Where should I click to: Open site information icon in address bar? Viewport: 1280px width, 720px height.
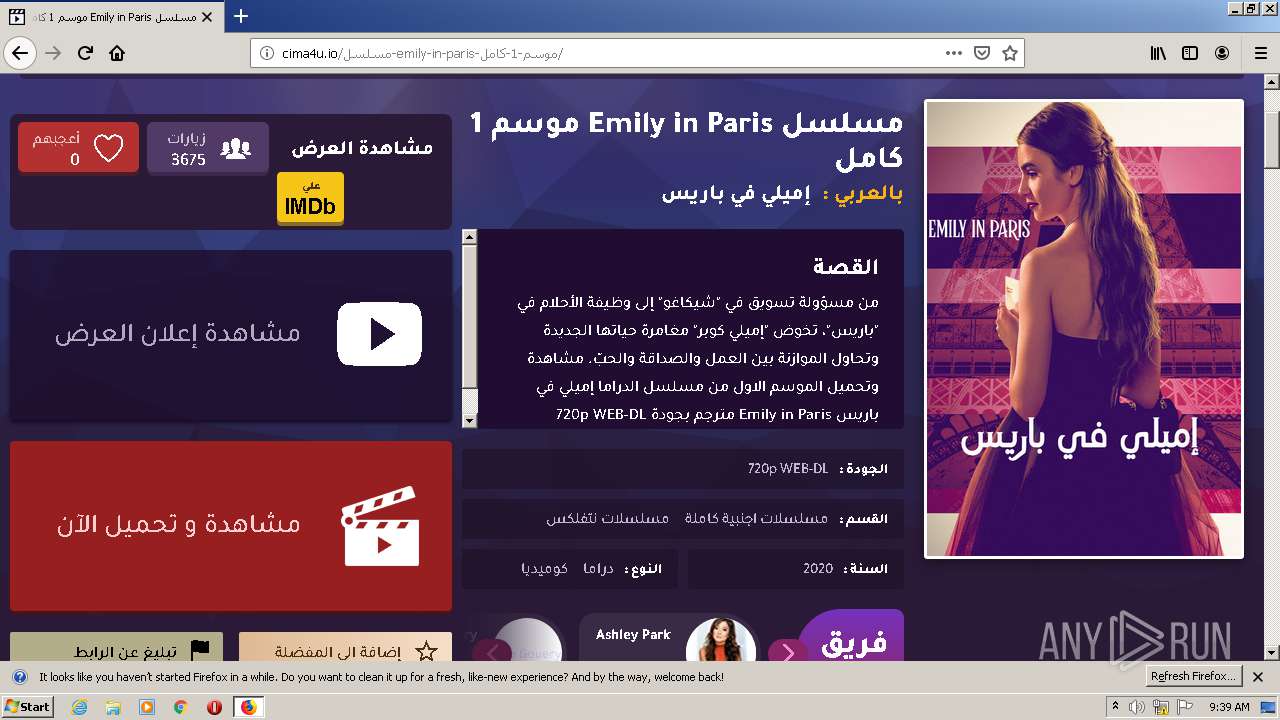pos(267,53)
